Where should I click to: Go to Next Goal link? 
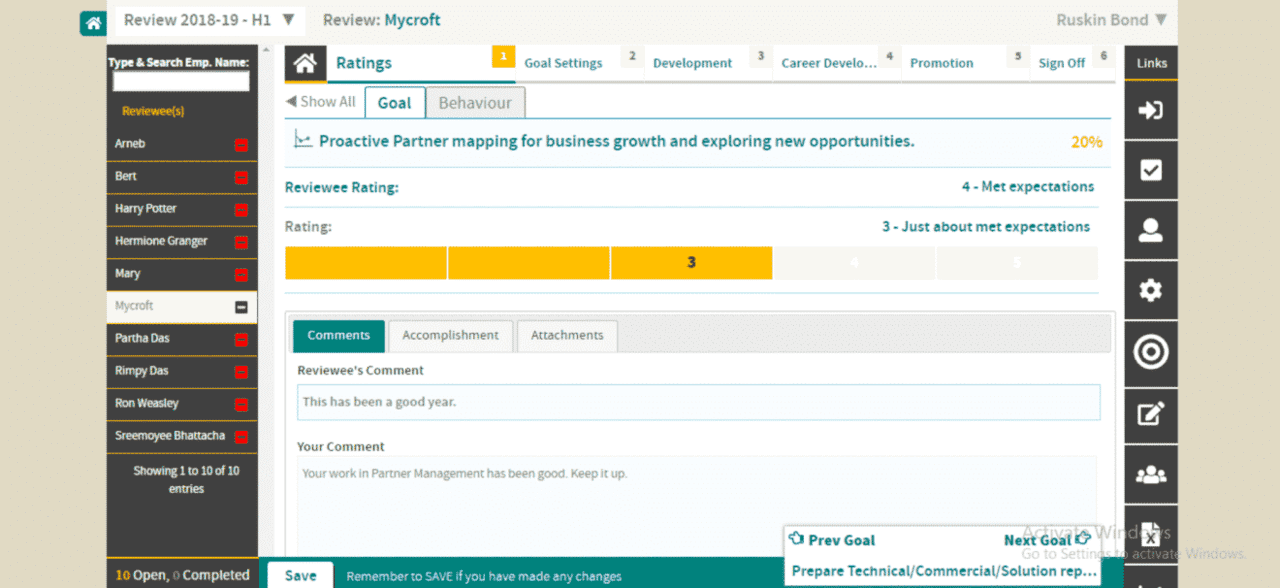[x=1046, y=540]
